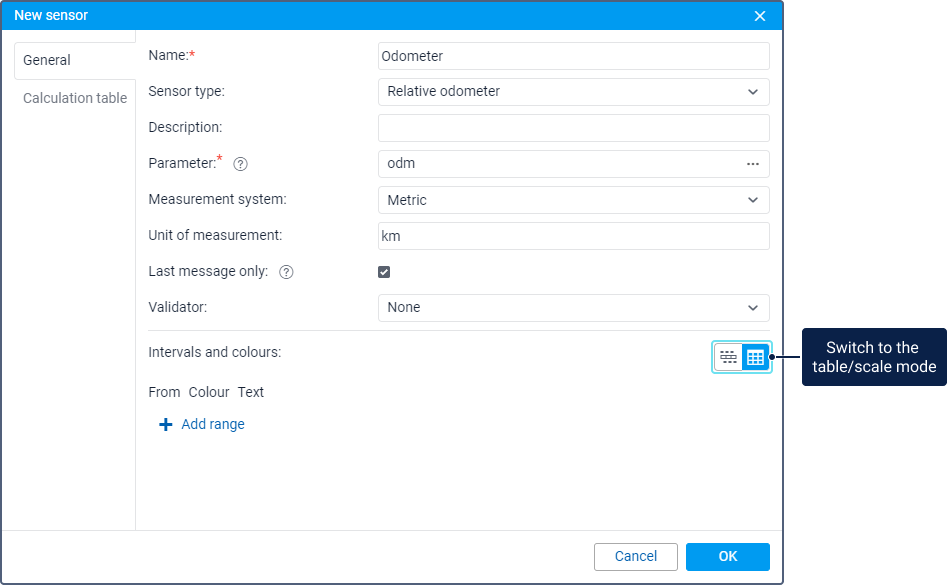Screen dimensions: 949x585
Task: Open parameter options three-dot icon
Action: pos(752,164)
